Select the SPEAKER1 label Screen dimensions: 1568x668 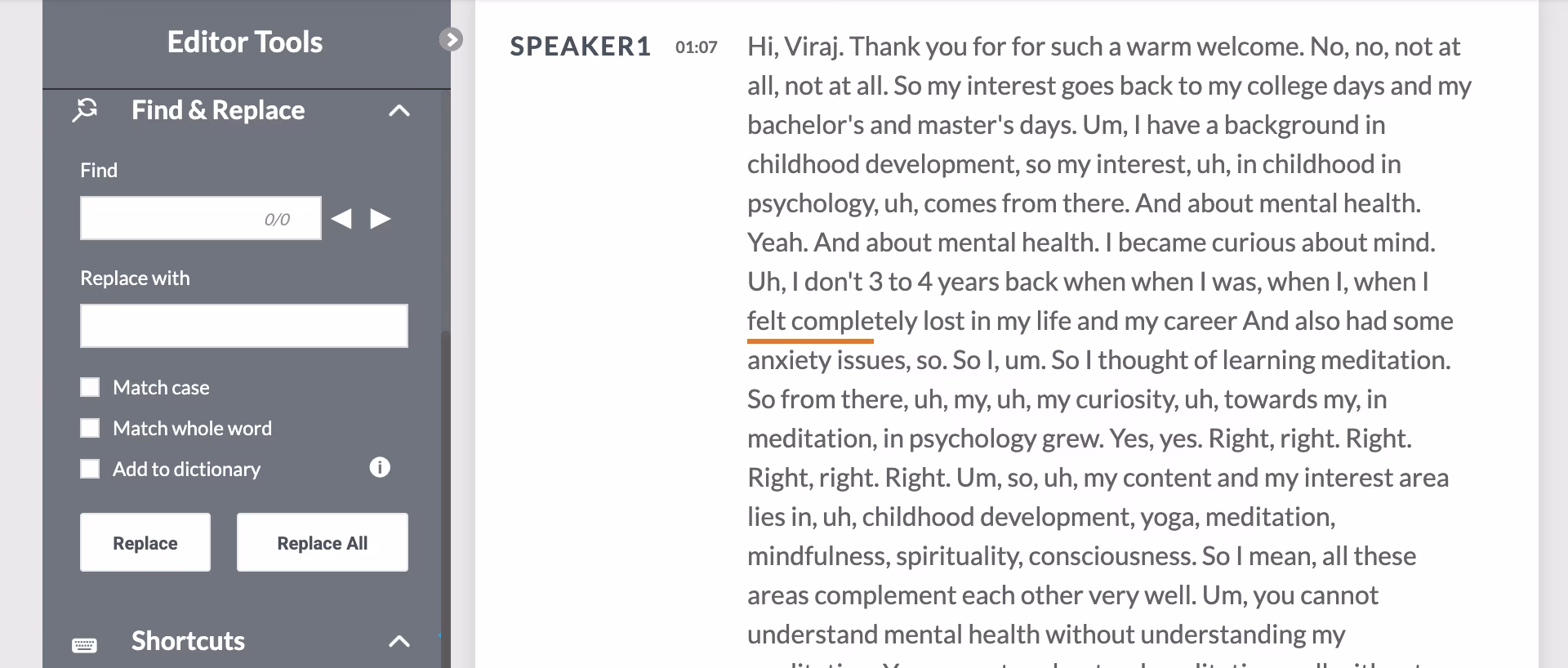[581, 47]
